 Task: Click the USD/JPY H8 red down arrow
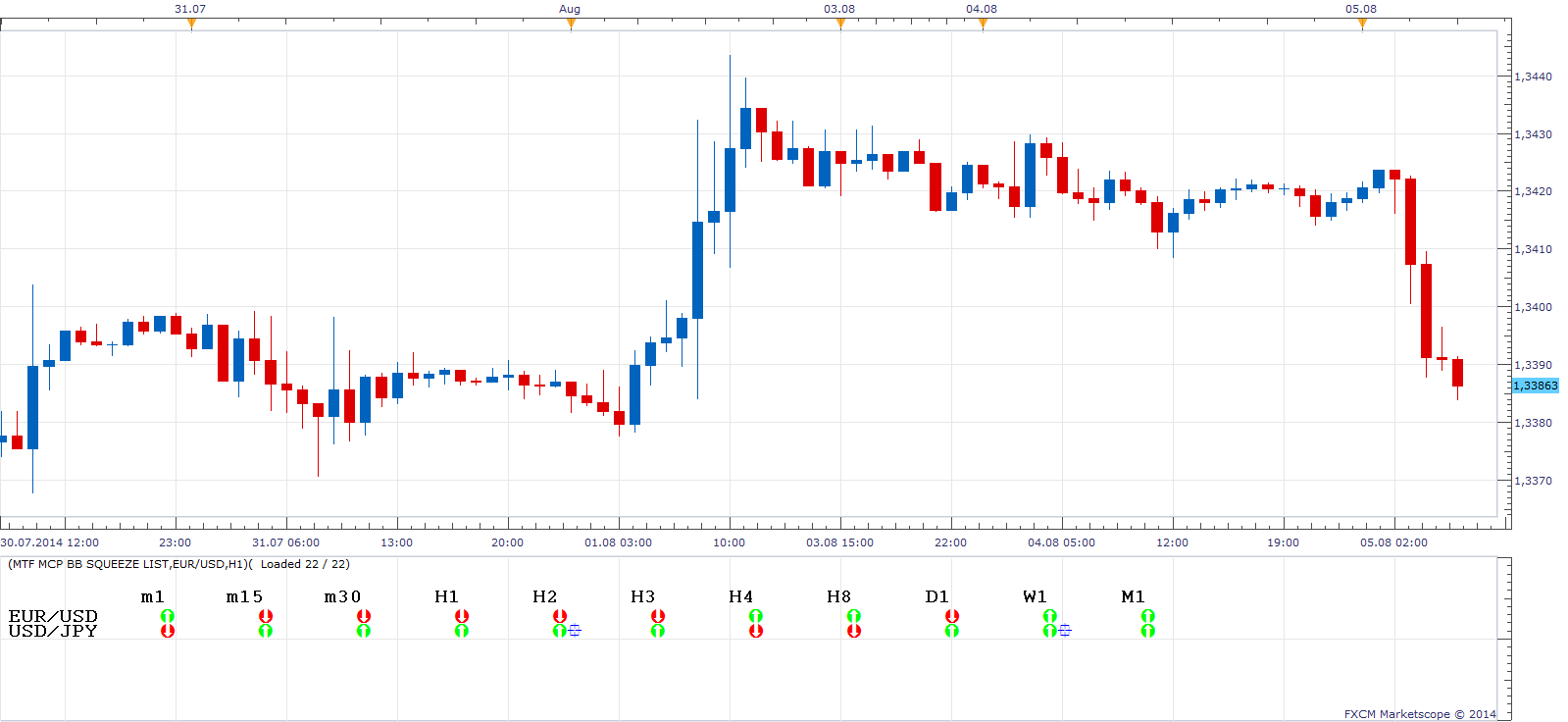[x=854, y=630]
